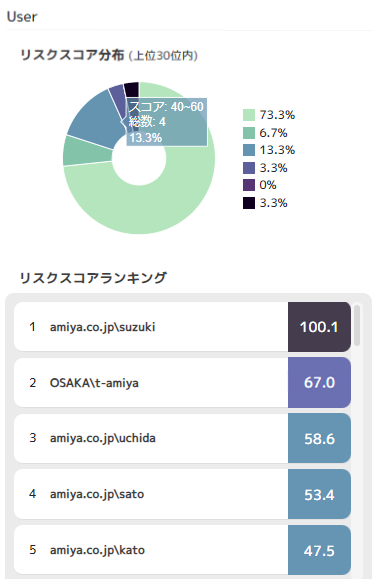Click the teal green donut segment

87,152
